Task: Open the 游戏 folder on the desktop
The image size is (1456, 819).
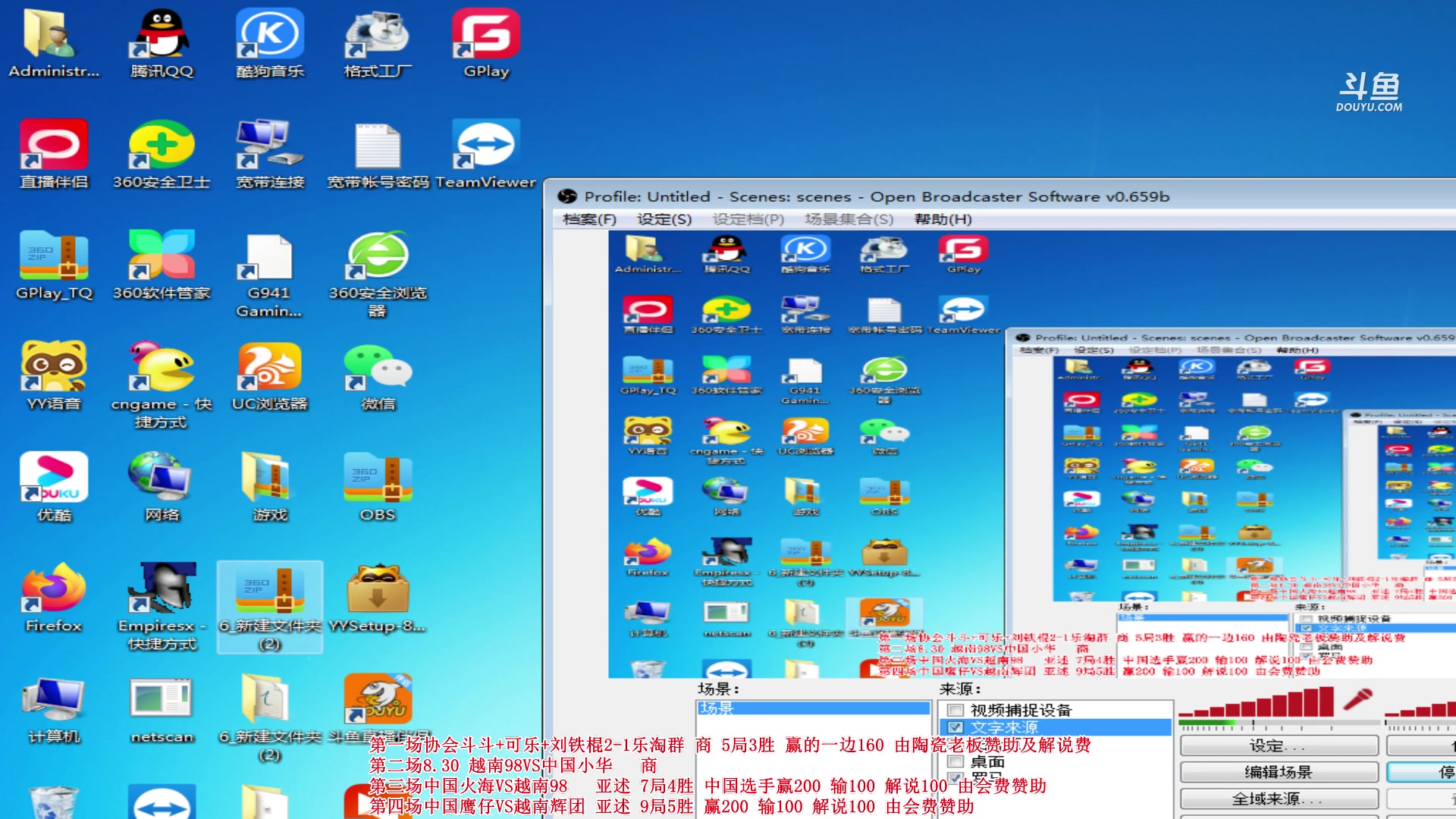Action: tap(270, 487)
